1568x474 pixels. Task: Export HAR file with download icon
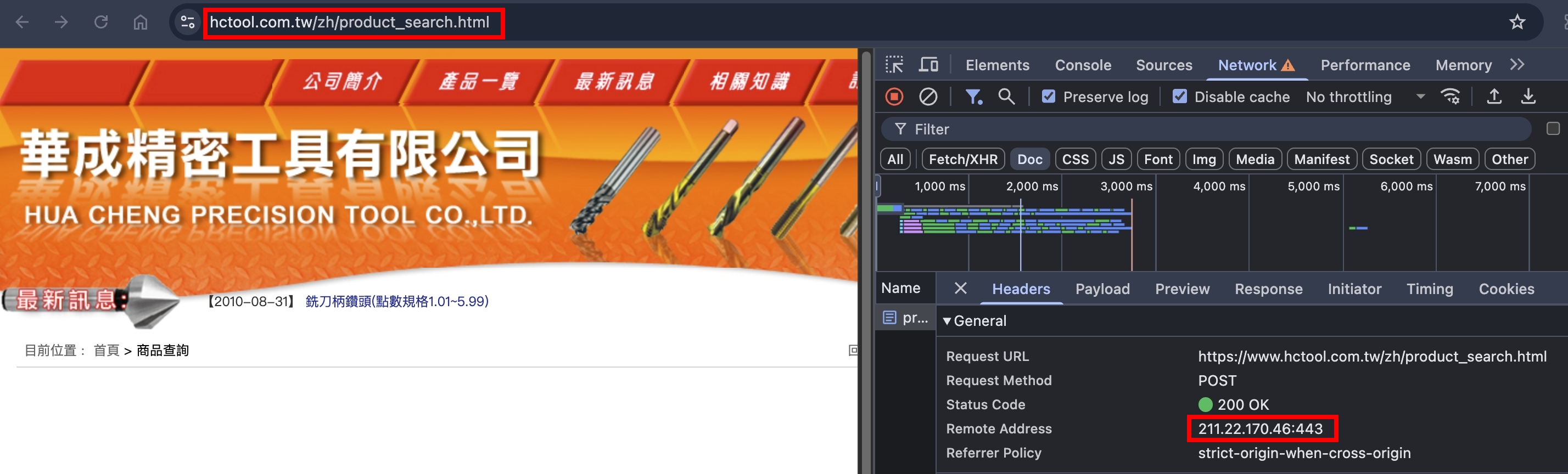[x=1528, y=97]
